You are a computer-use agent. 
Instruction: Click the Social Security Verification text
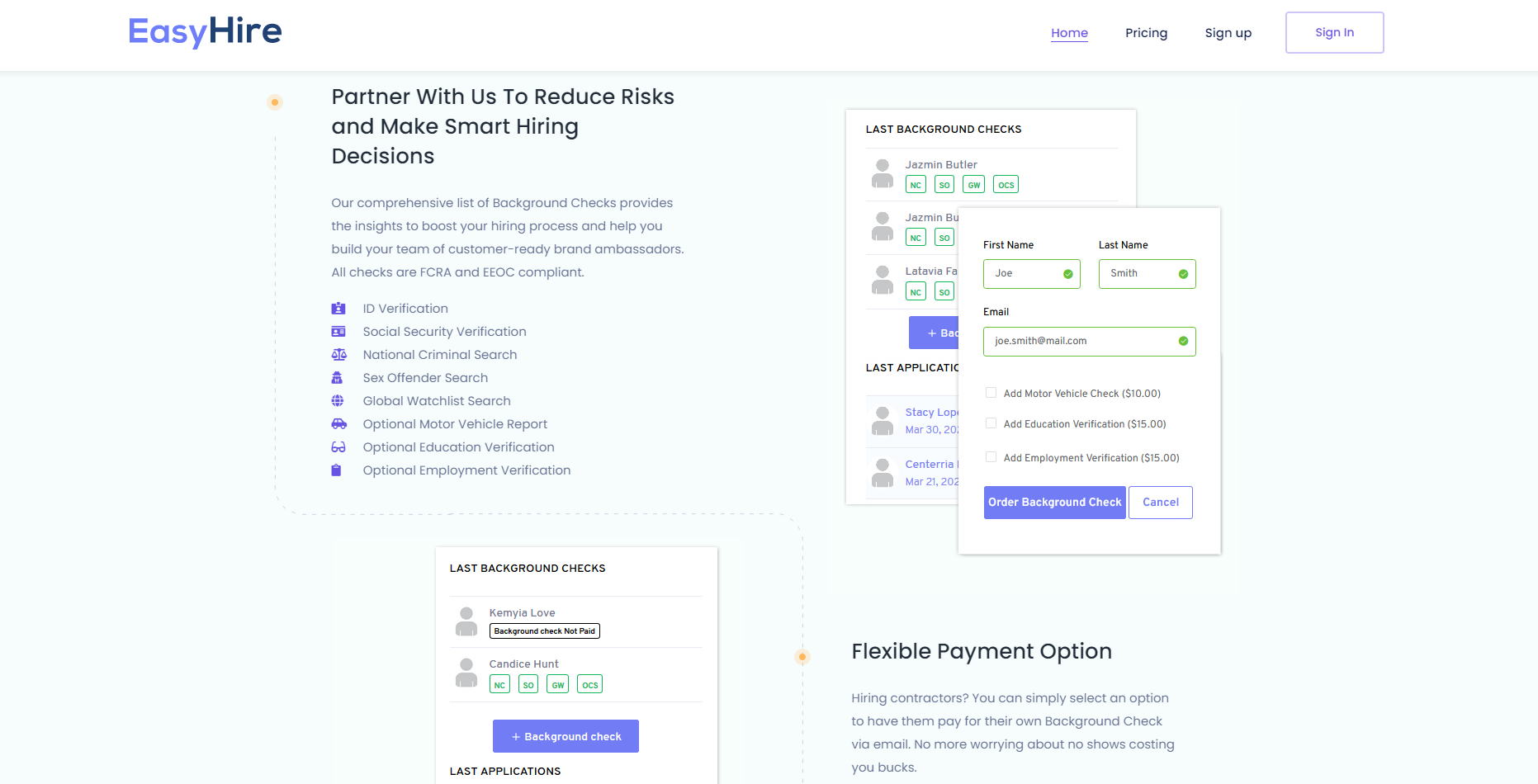tap(444, 332)
